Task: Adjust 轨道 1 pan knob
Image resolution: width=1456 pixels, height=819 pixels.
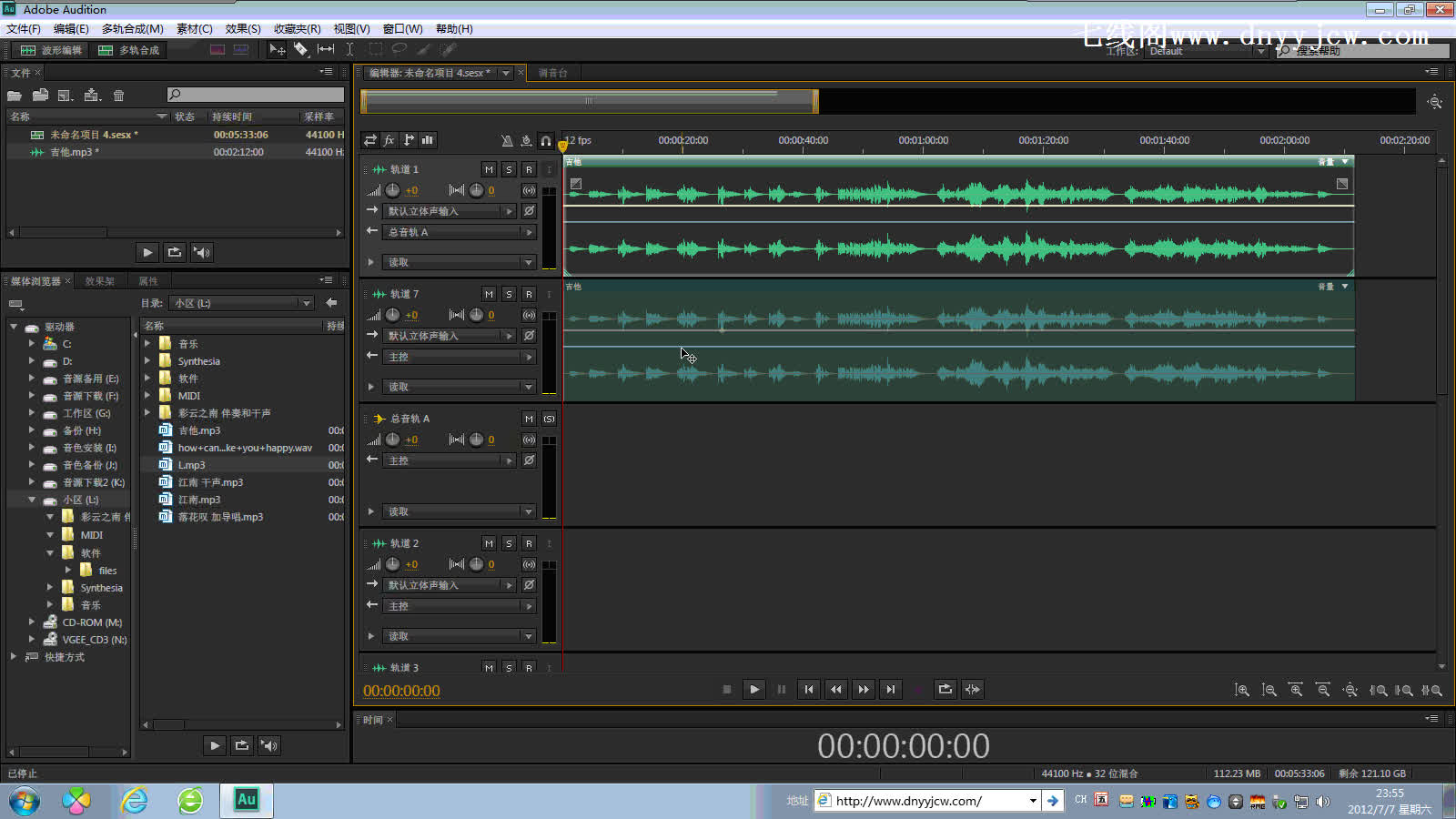Action: [x=476, y=190]
